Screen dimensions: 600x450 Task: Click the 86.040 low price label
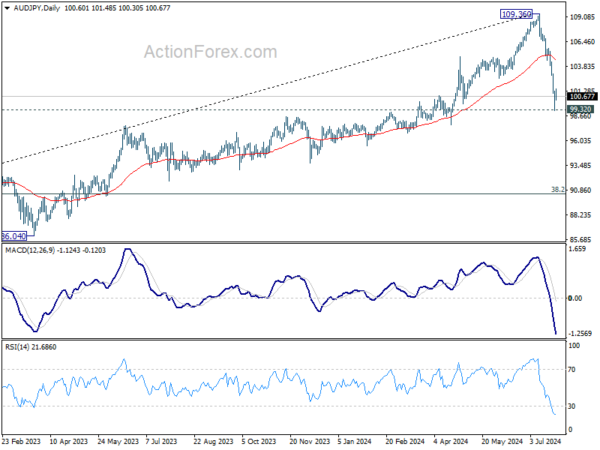point(14,236)
